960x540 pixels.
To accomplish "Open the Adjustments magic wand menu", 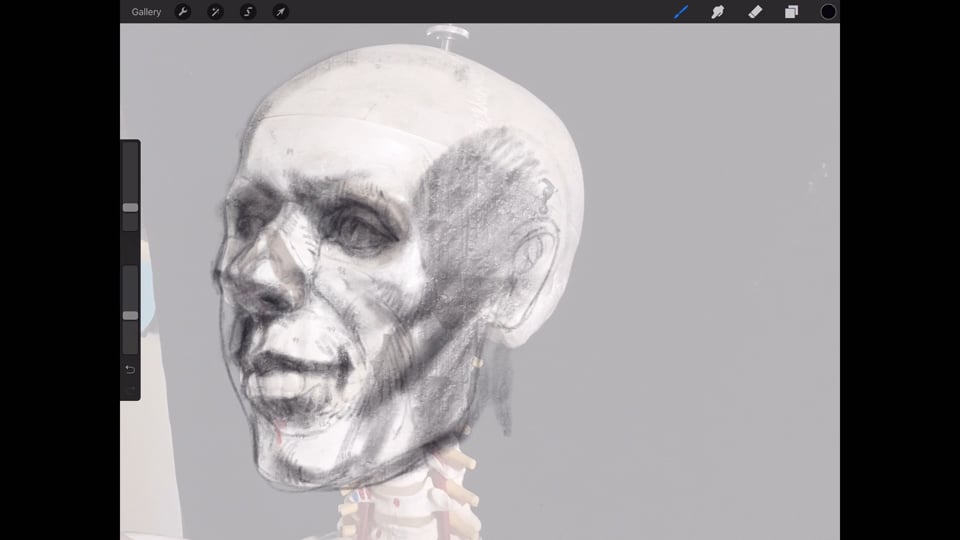I will (x=215, y=12).
